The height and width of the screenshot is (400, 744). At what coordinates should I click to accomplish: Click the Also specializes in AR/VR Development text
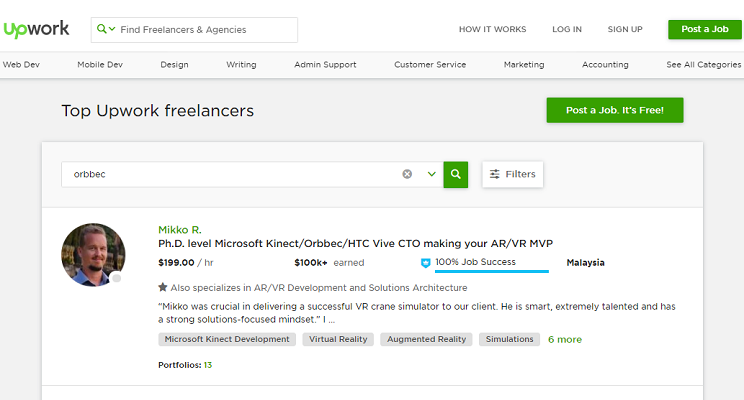tap(319, 288)
